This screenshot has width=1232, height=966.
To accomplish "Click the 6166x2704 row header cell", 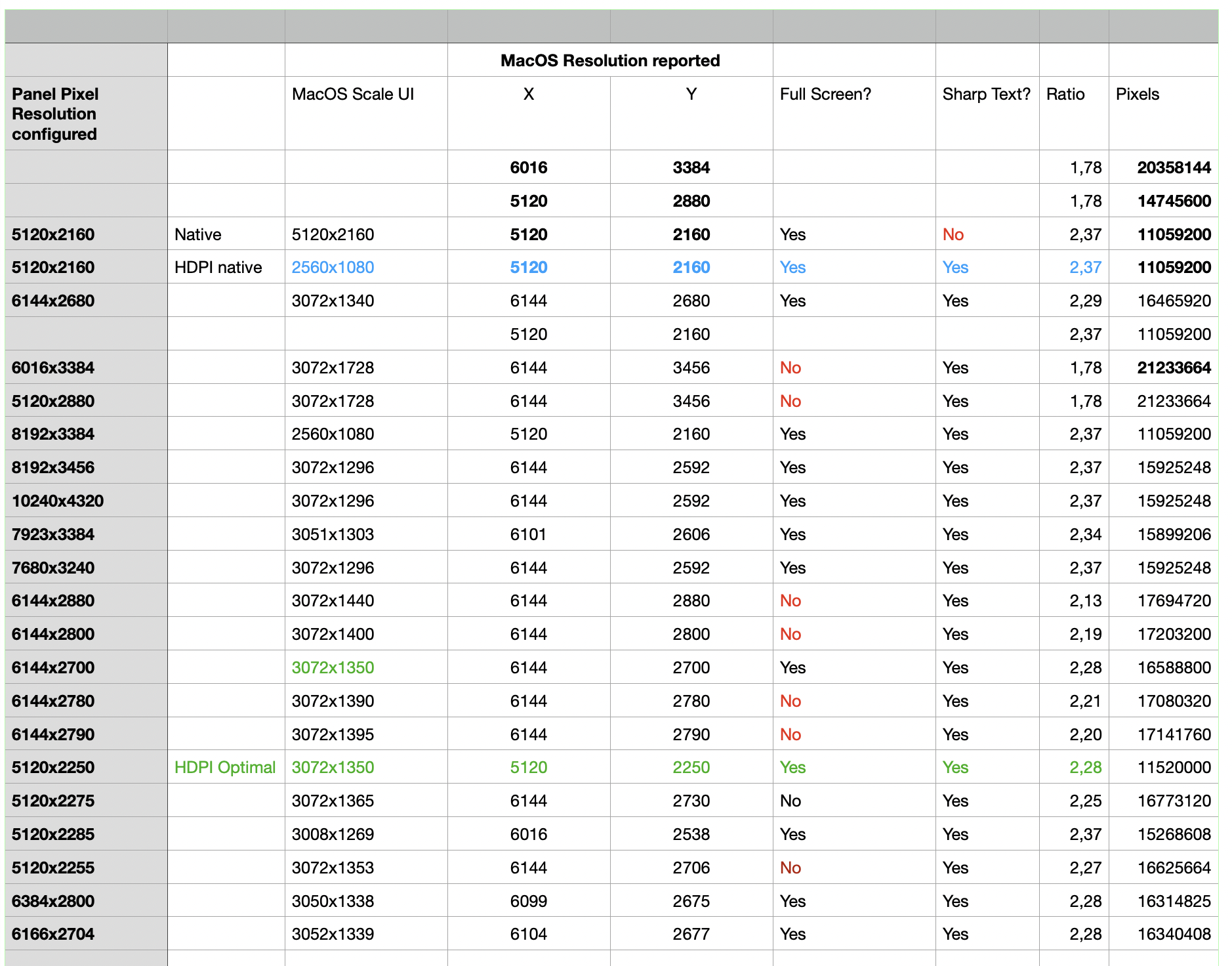I will [53, 934].
